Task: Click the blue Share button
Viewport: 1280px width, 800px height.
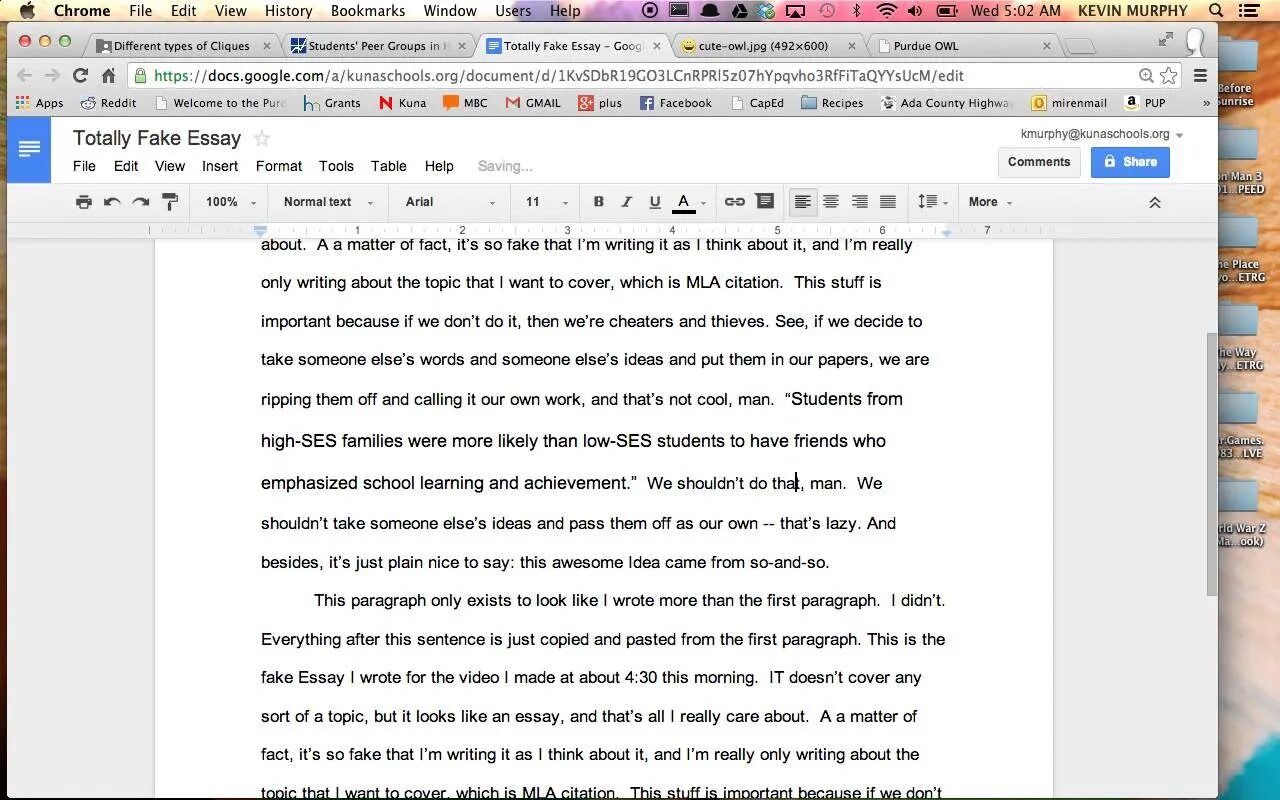Action: click(1130, 162)
